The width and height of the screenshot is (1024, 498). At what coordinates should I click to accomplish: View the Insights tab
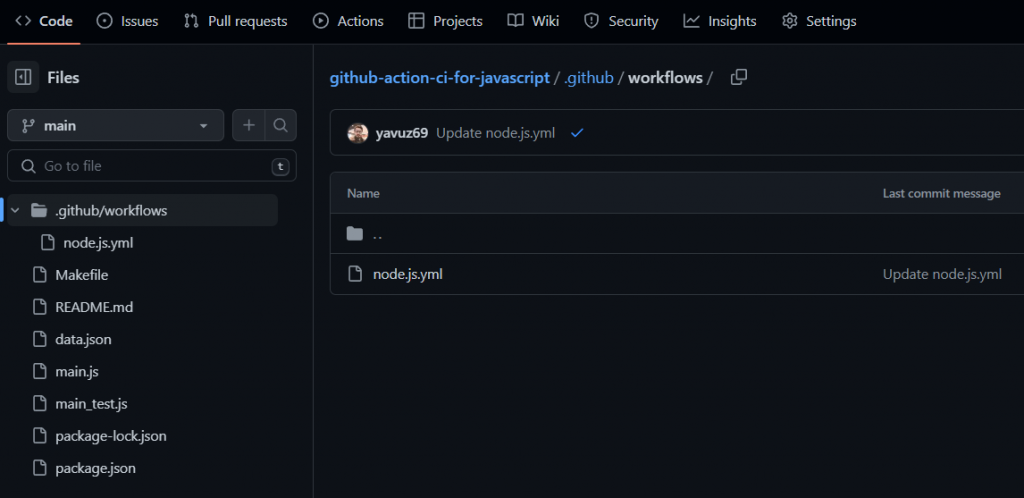click(720, 21)
